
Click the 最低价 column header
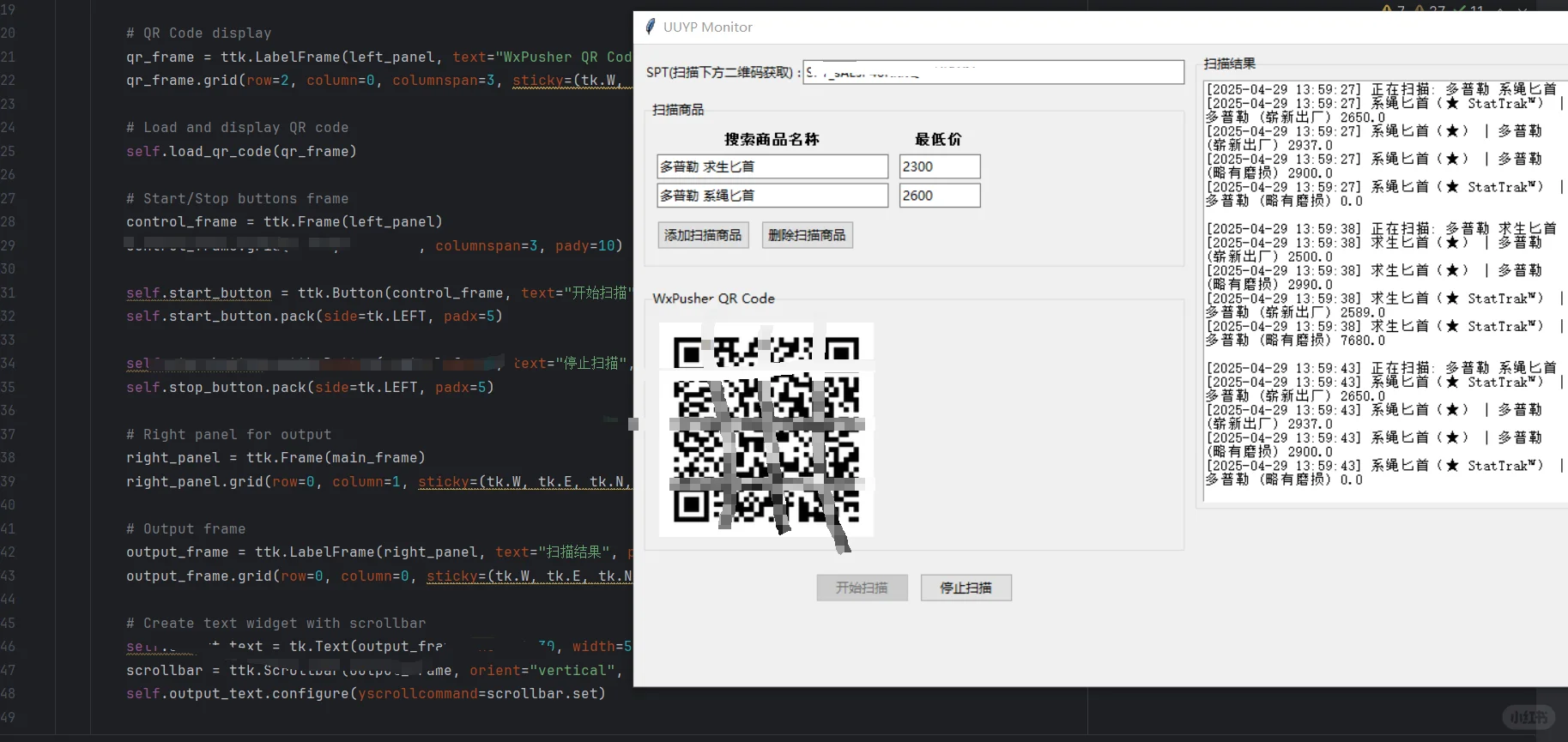[938, 139]
